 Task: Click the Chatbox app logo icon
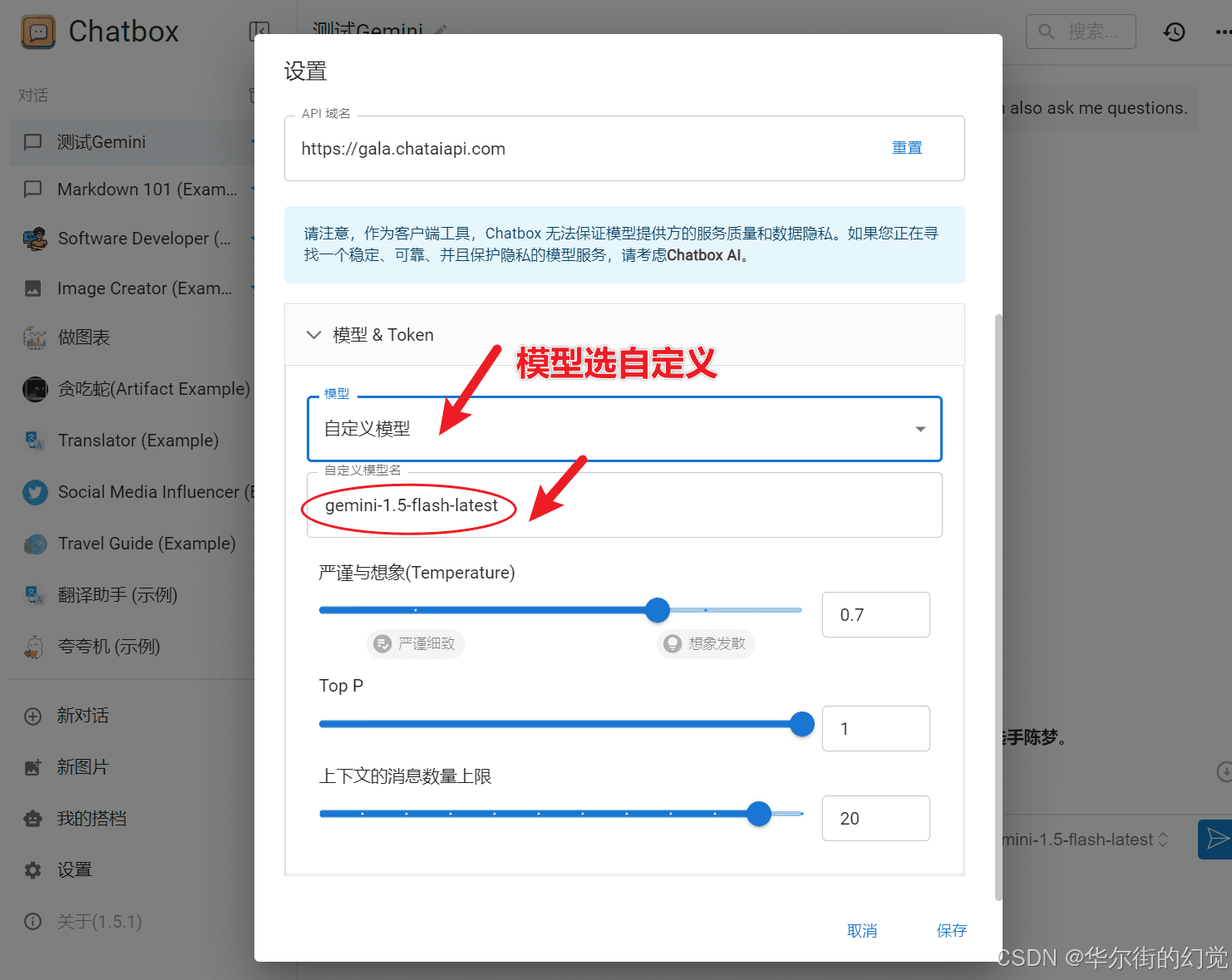tap(38, 32)
